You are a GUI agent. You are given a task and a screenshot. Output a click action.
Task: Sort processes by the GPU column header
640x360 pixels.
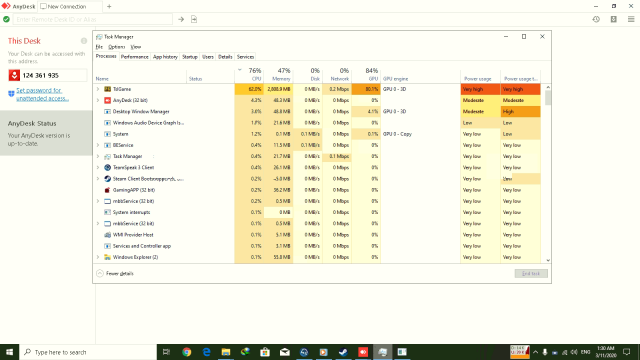(366, 74)
